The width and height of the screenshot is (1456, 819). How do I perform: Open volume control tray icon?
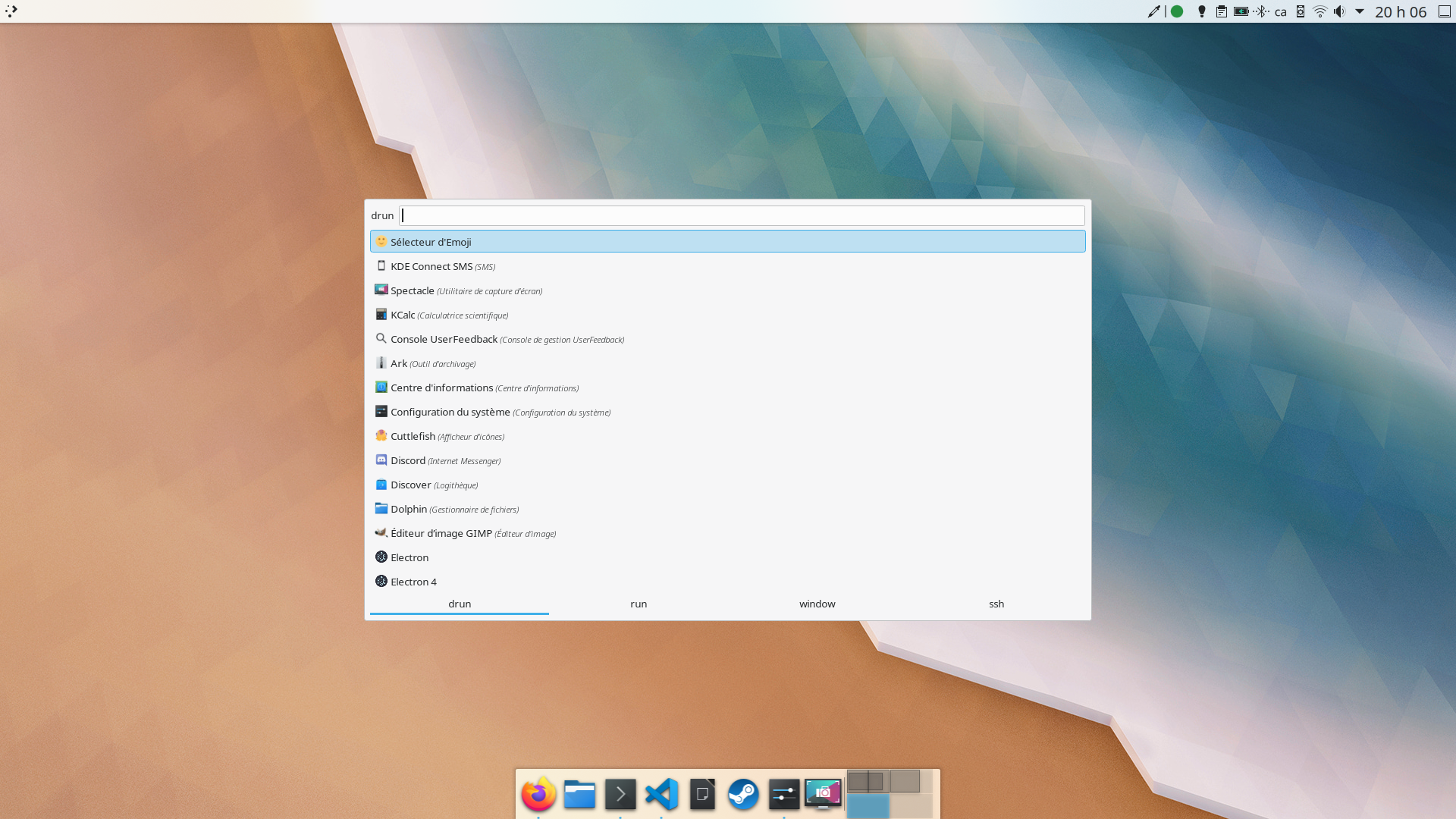click(x=1339, y=11)
